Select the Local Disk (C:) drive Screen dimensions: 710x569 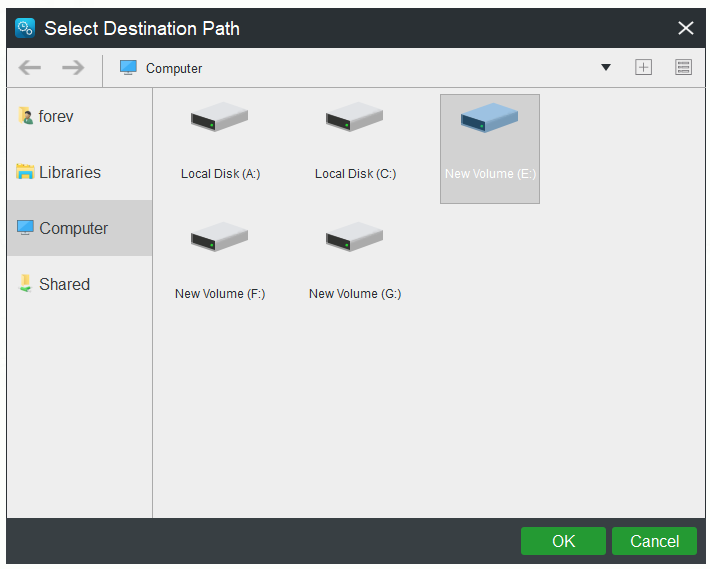point(355,141)
